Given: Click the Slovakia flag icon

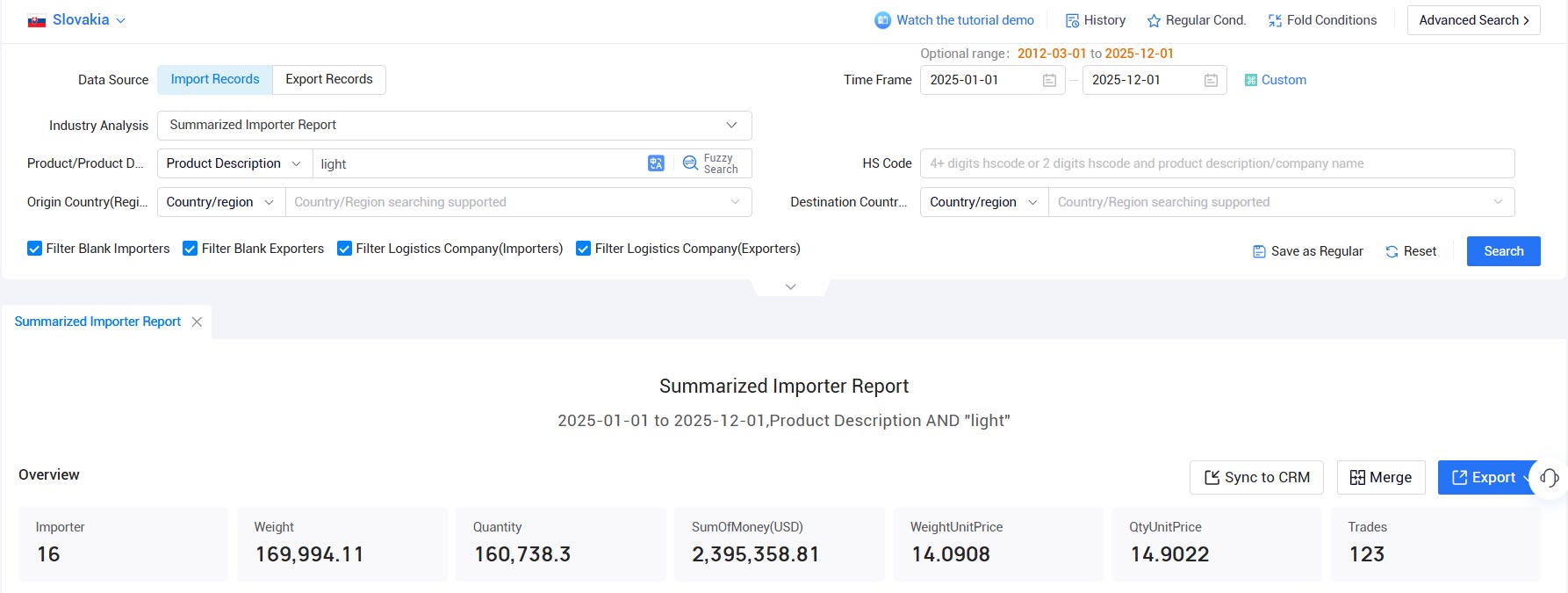Looking at the screenshot, I should pos(37,21).
